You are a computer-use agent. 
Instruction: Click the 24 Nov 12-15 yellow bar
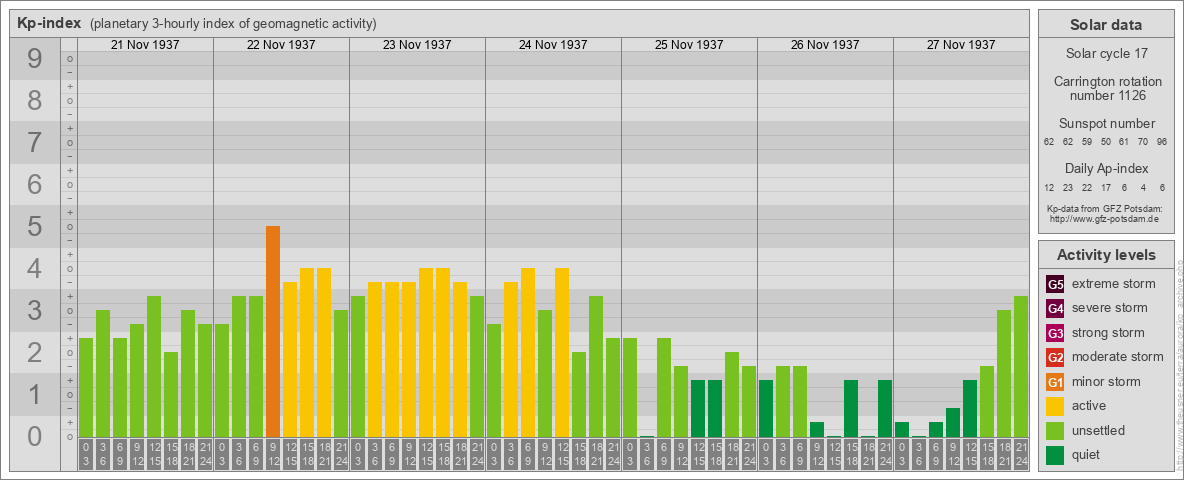561,352
